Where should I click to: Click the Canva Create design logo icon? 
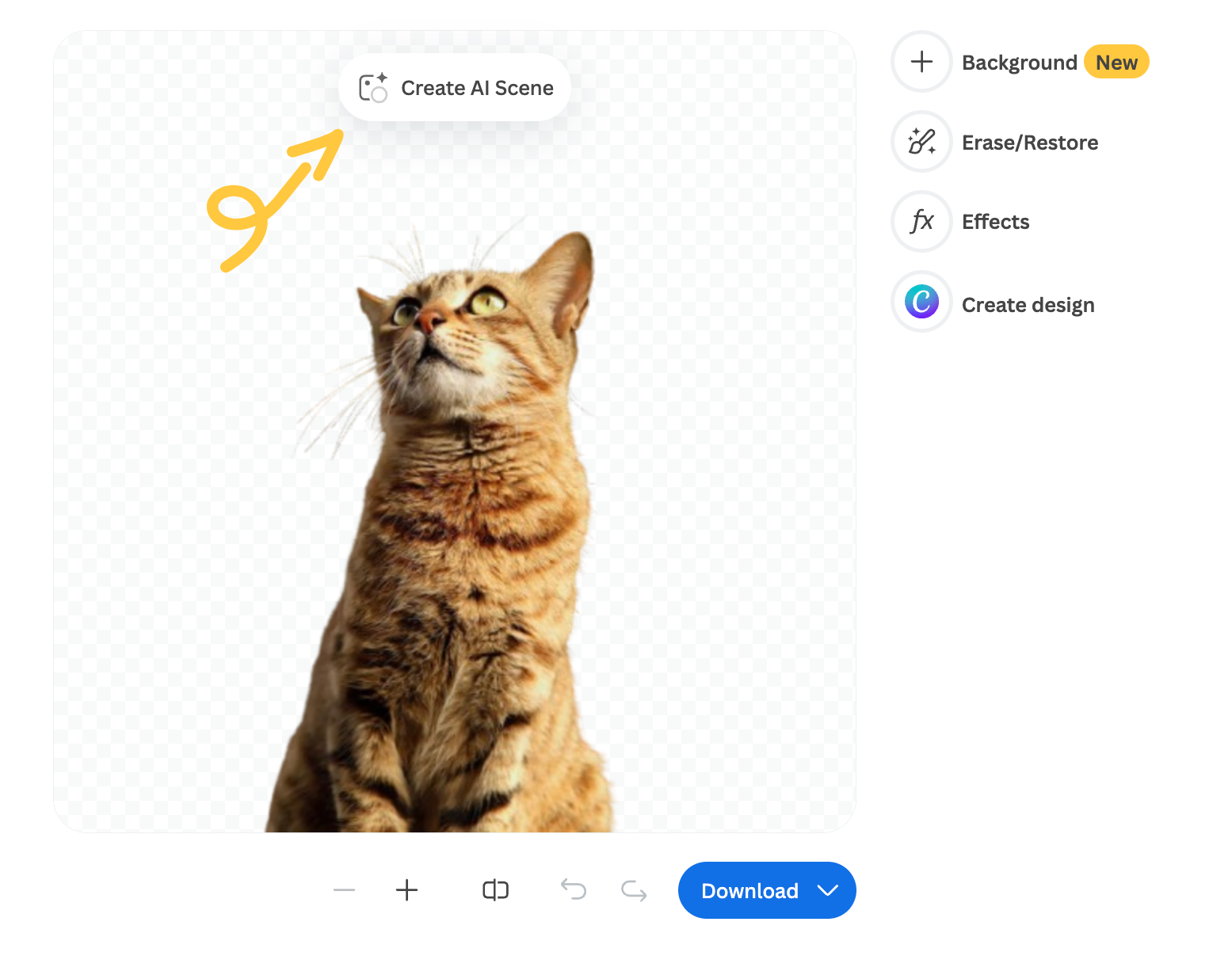[921, 302]
